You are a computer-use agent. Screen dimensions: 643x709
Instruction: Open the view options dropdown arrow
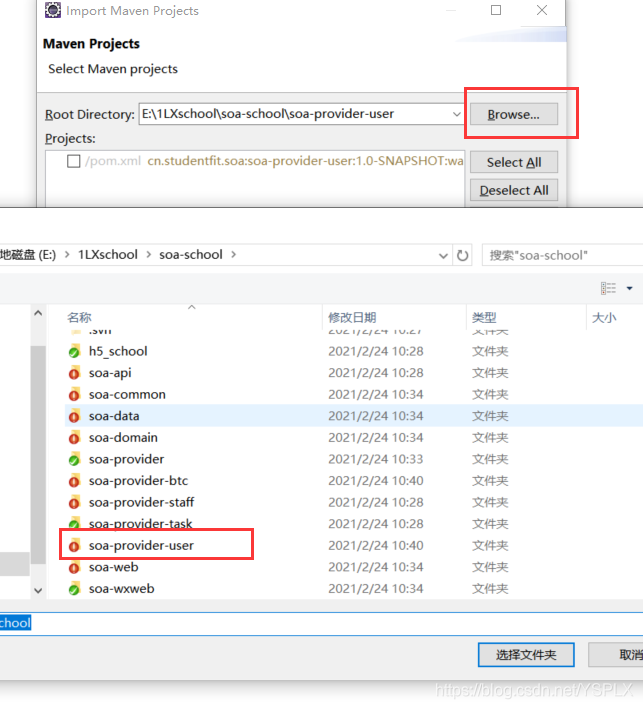pos(629,288)
